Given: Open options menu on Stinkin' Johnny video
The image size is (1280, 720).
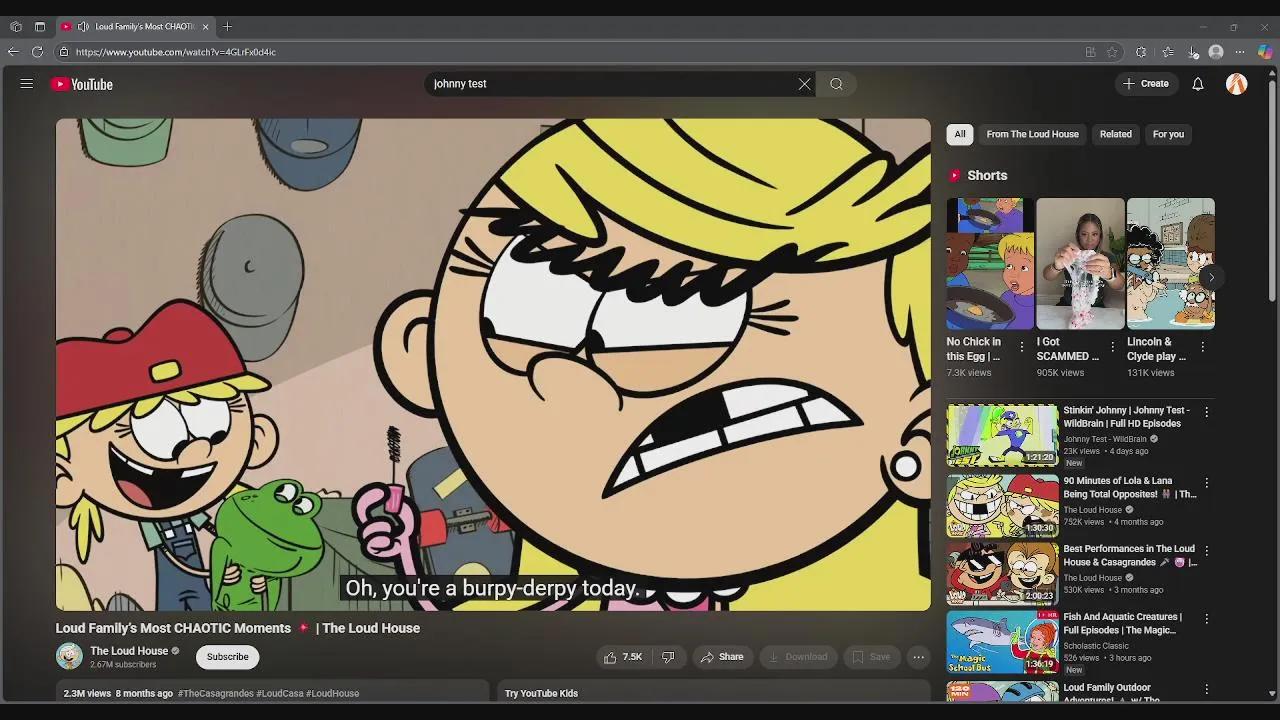Looking at the screenshot, I should pos(1206,412).
